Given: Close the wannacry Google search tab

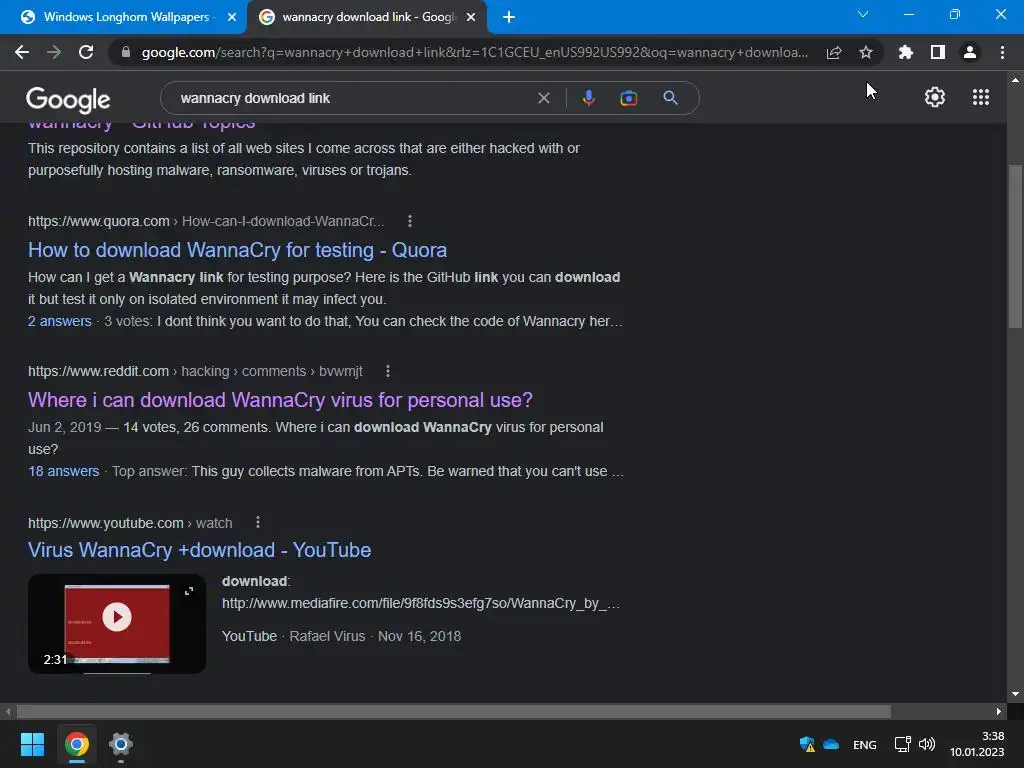Looking at the screenshot, I should point(471,17).
